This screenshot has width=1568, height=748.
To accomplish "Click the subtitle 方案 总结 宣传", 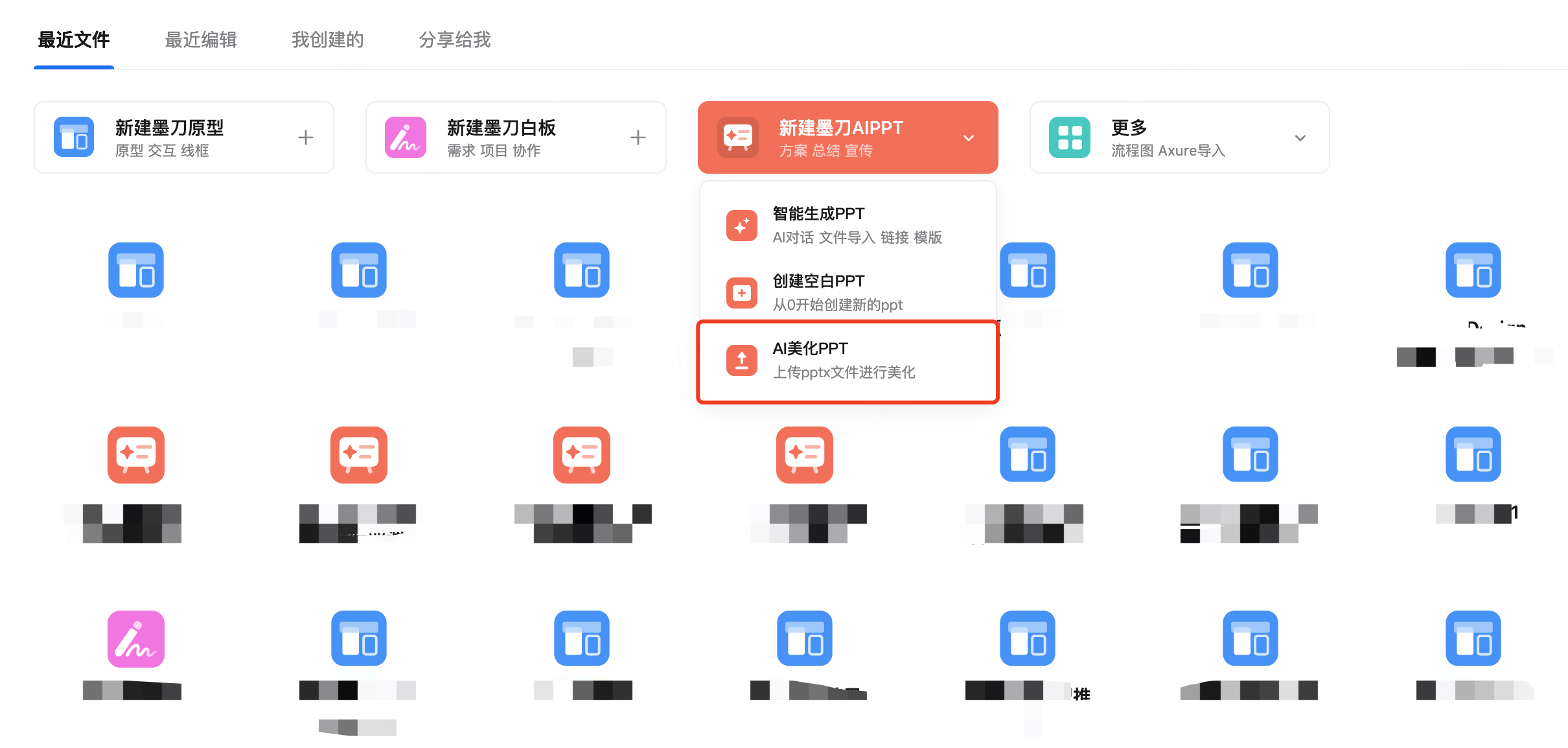I will coord(826,150).
